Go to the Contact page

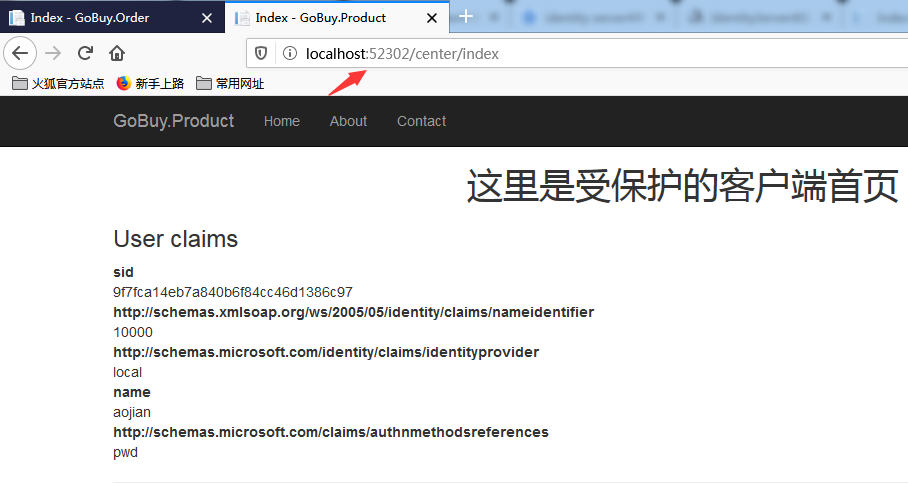point(421,121)
